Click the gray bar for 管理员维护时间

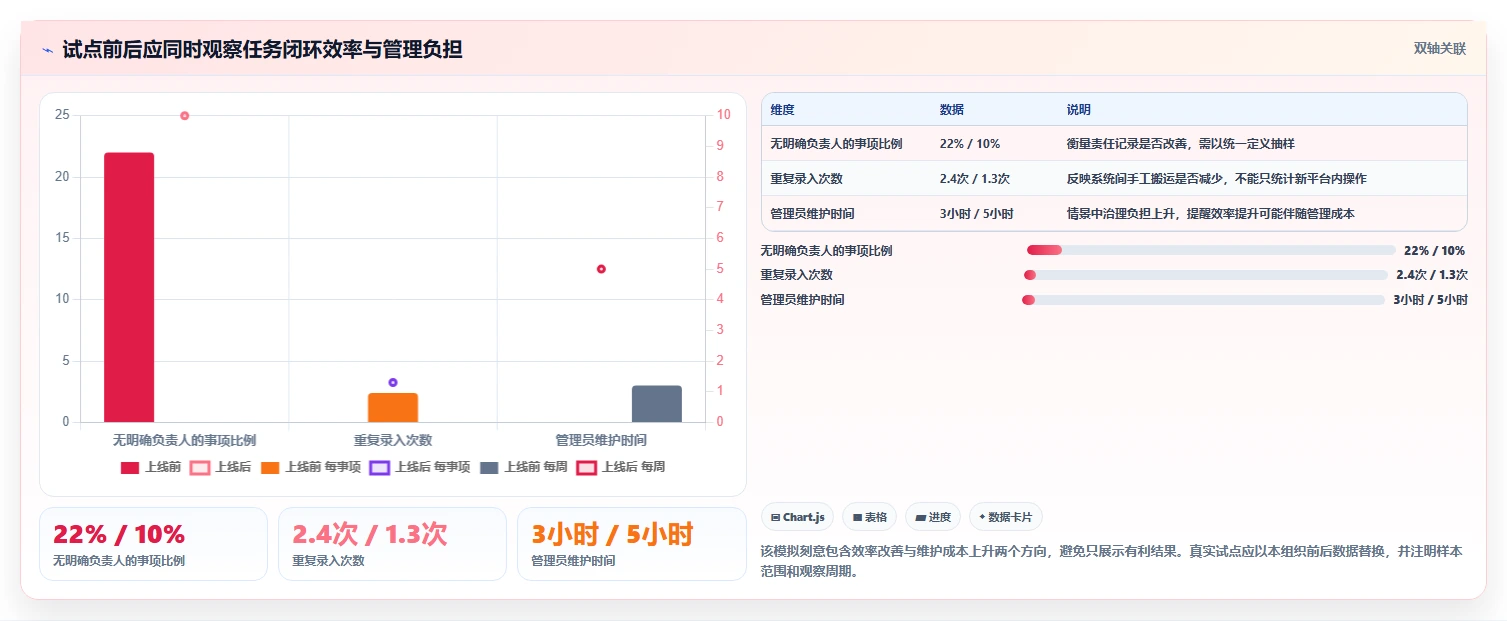(657, 404)
